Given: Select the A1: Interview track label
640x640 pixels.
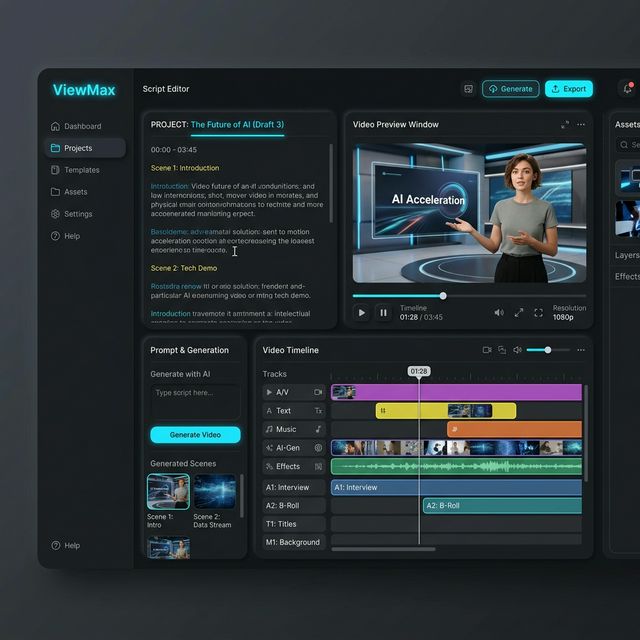Looking at the screenshot, I should click(x=294, y=487).
